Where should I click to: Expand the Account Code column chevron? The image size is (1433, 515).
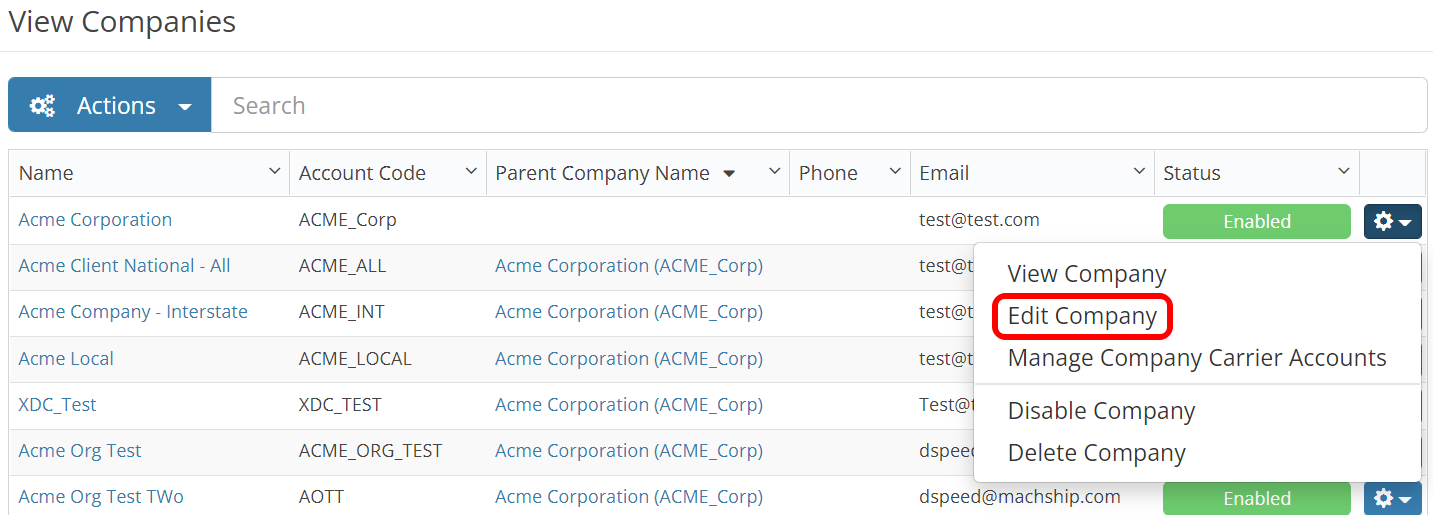pos(471,173)
